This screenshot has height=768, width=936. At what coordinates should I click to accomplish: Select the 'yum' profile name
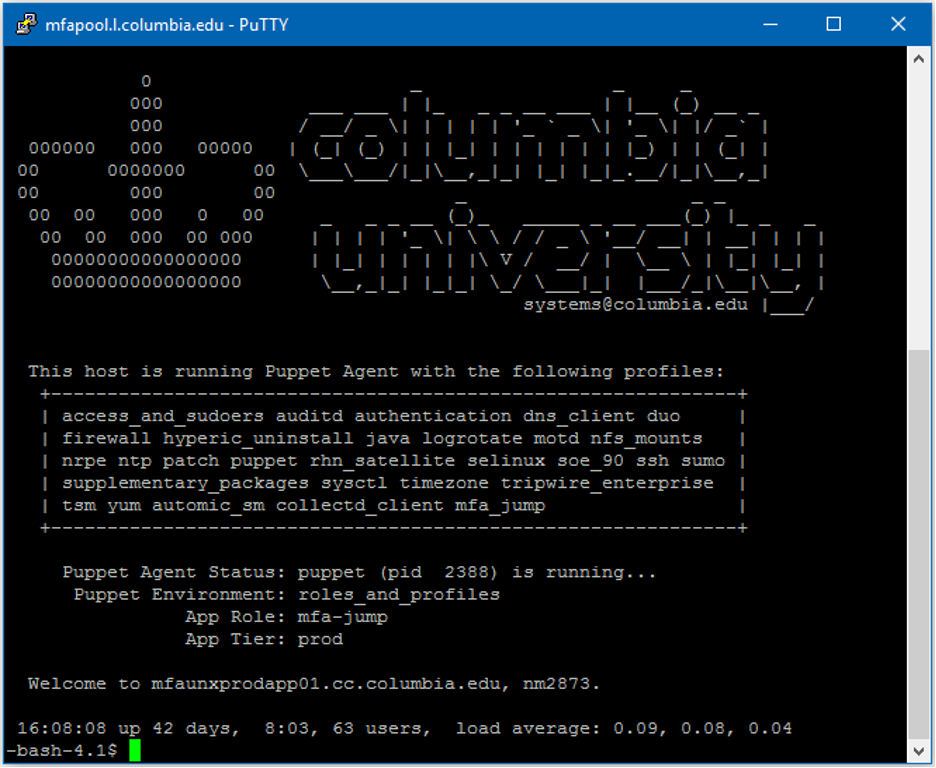coord(124,505)
